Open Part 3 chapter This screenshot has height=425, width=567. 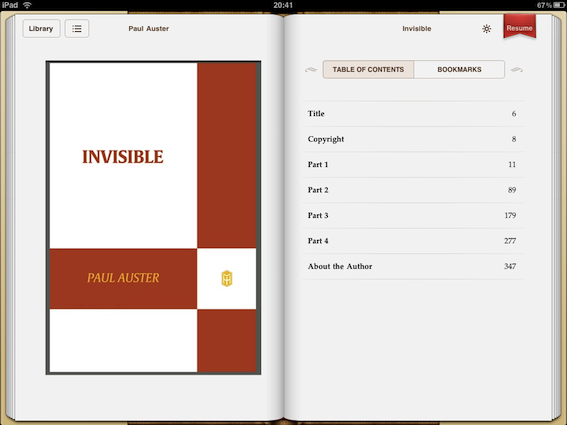413,216
